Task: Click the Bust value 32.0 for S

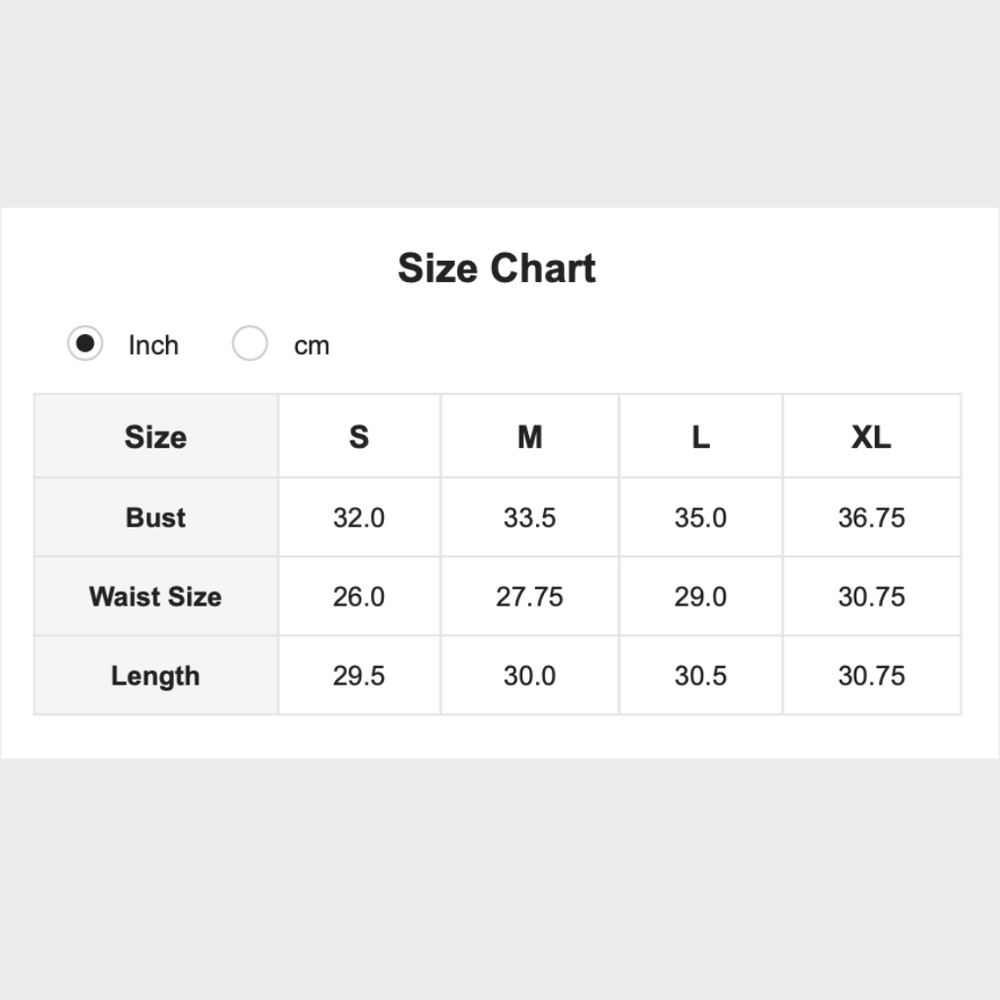Action: [359, 517]
